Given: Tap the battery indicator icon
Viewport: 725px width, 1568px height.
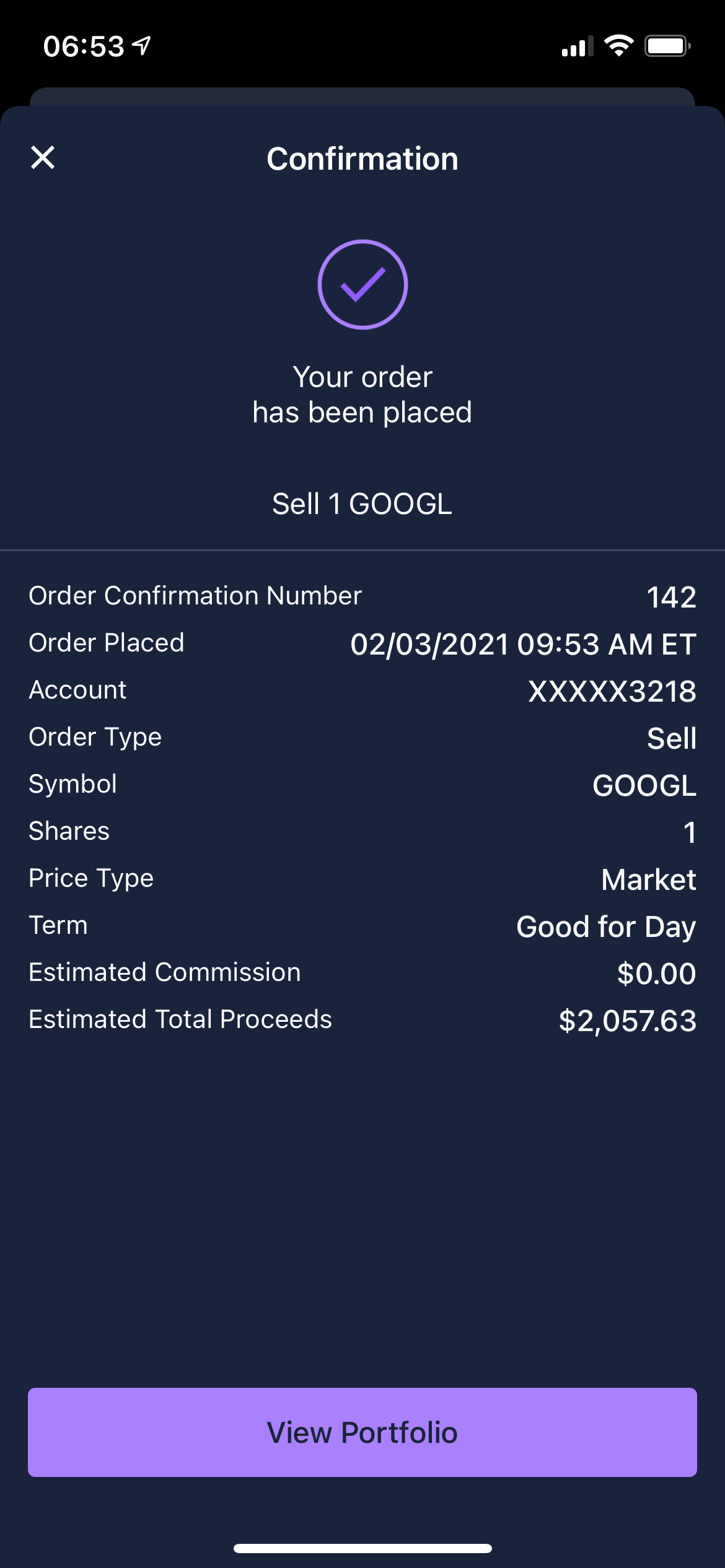Looking at the screenshot, I should (x=667, y=46).
